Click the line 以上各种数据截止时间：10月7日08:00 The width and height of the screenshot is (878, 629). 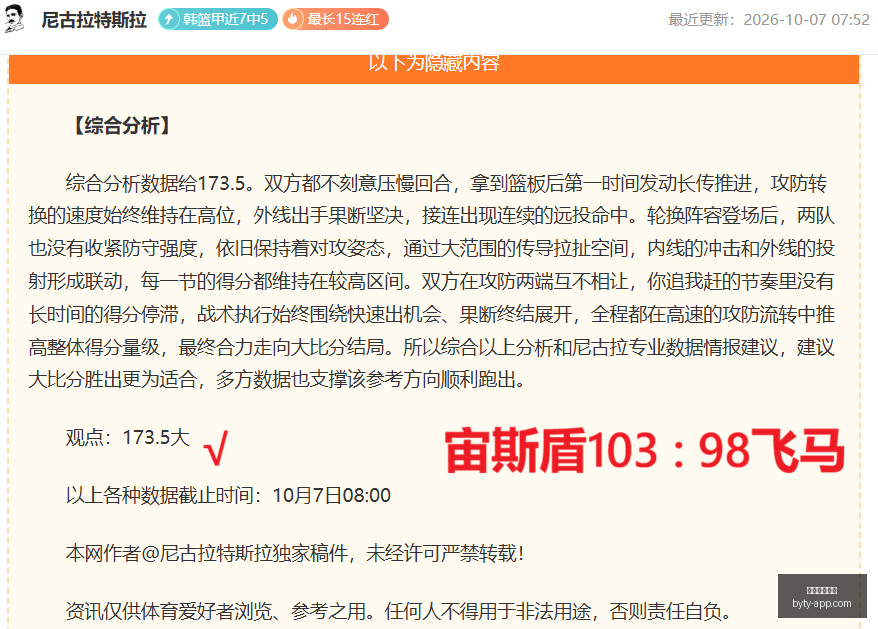coord(228,496)
